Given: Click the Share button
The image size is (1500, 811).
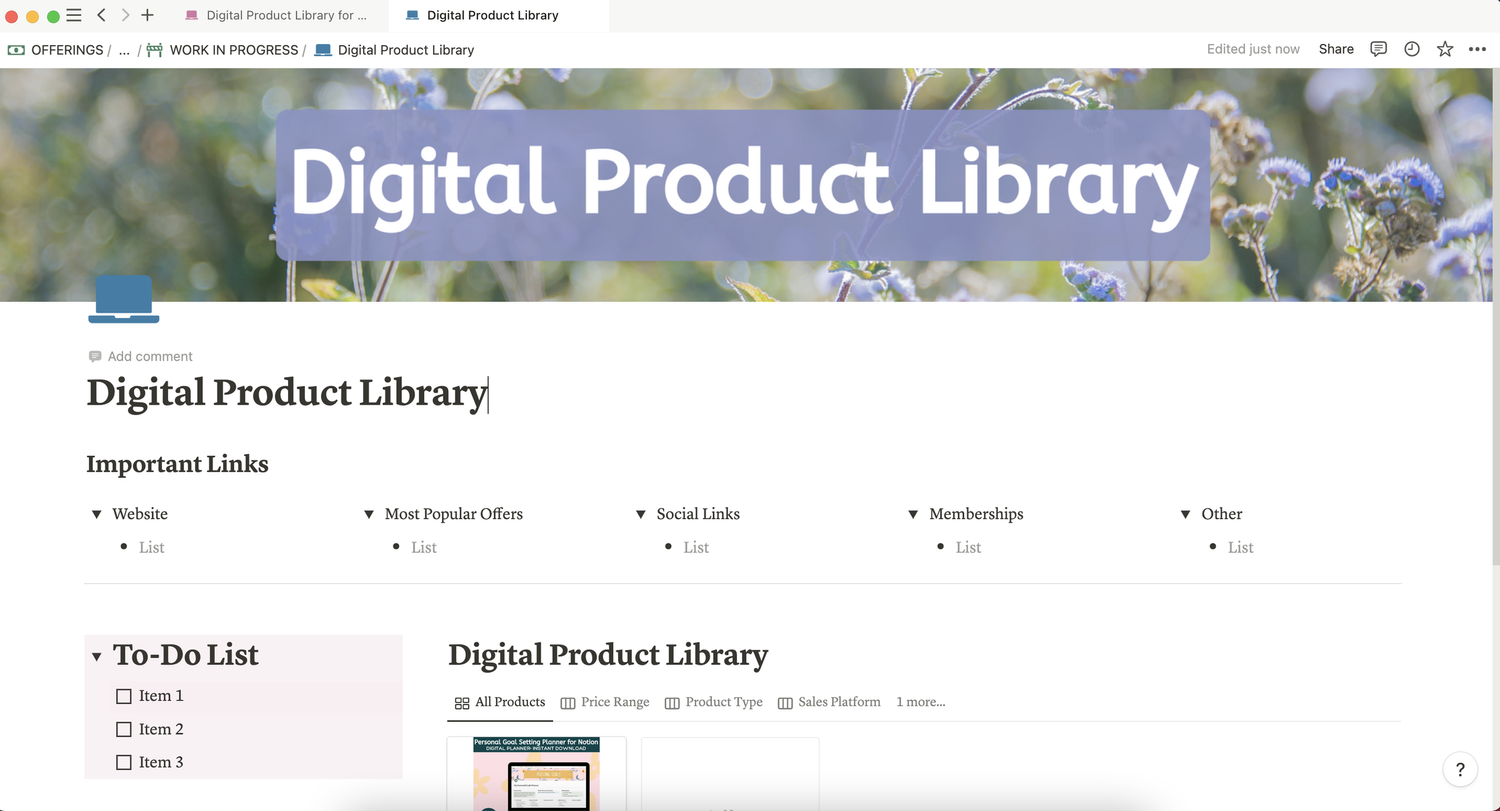Looking at the screenshot, I should click(1336, 49).
